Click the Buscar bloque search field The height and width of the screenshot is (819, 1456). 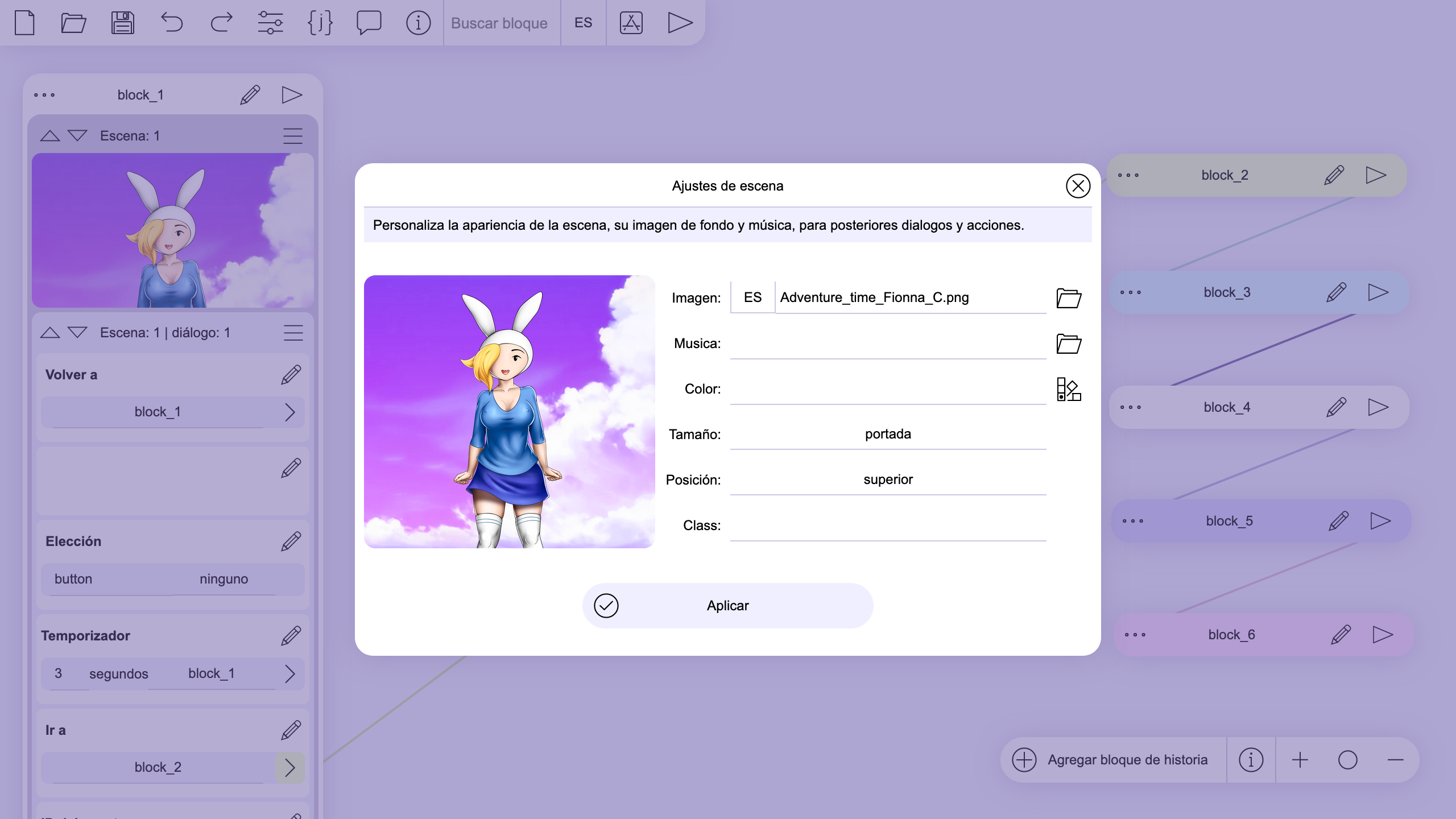click(502, 23)
